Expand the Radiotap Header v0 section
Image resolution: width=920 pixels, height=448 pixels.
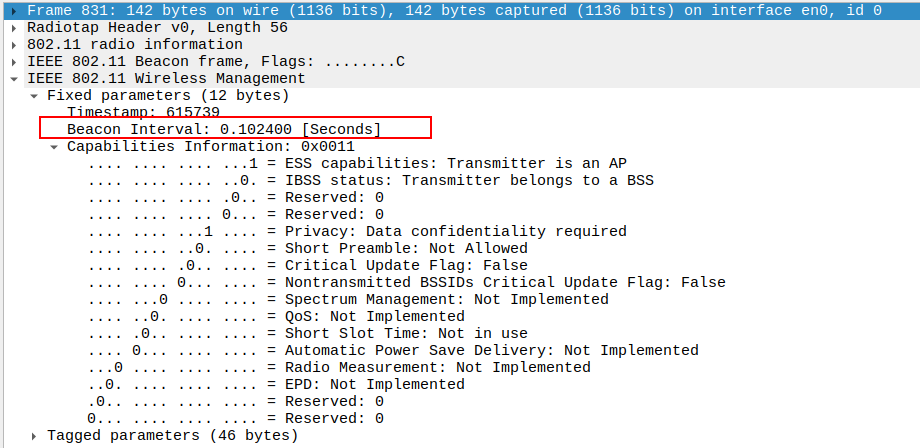tap(14, 27)
